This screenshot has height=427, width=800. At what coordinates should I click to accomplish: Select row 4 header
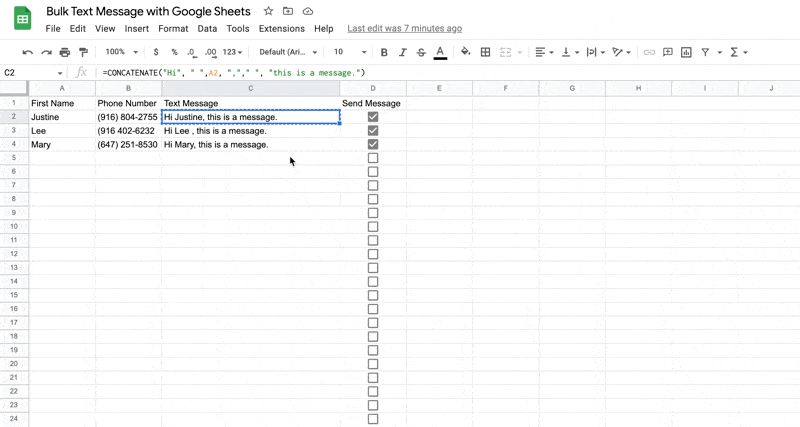point(14,144)
